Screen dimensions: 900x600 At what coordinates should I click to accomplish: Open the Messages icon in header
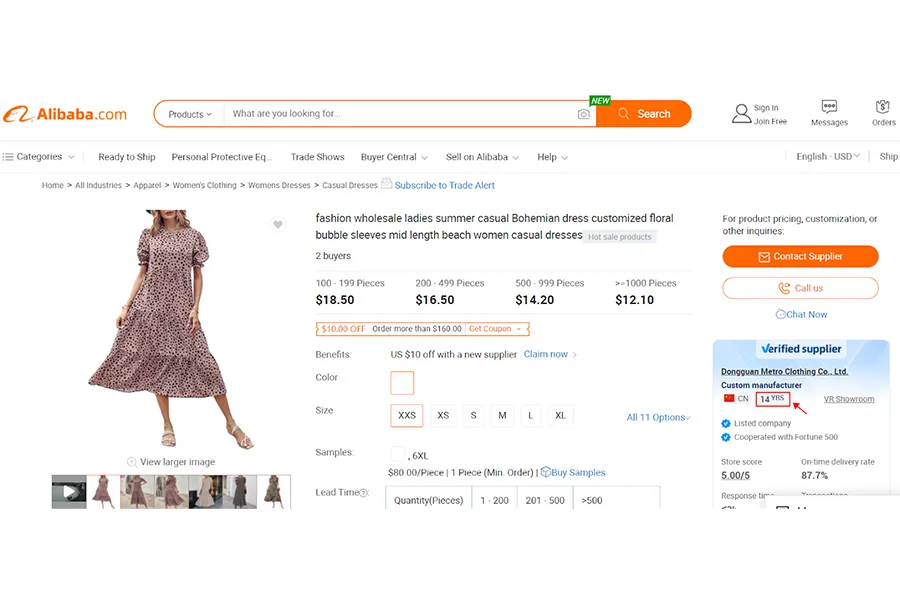(829, 107)
